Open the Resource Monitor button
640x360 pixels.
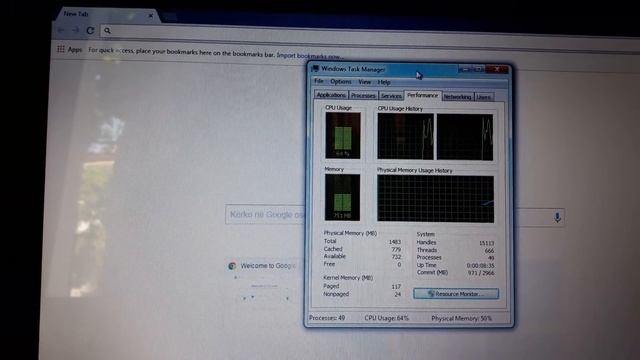tap(456, 293)
